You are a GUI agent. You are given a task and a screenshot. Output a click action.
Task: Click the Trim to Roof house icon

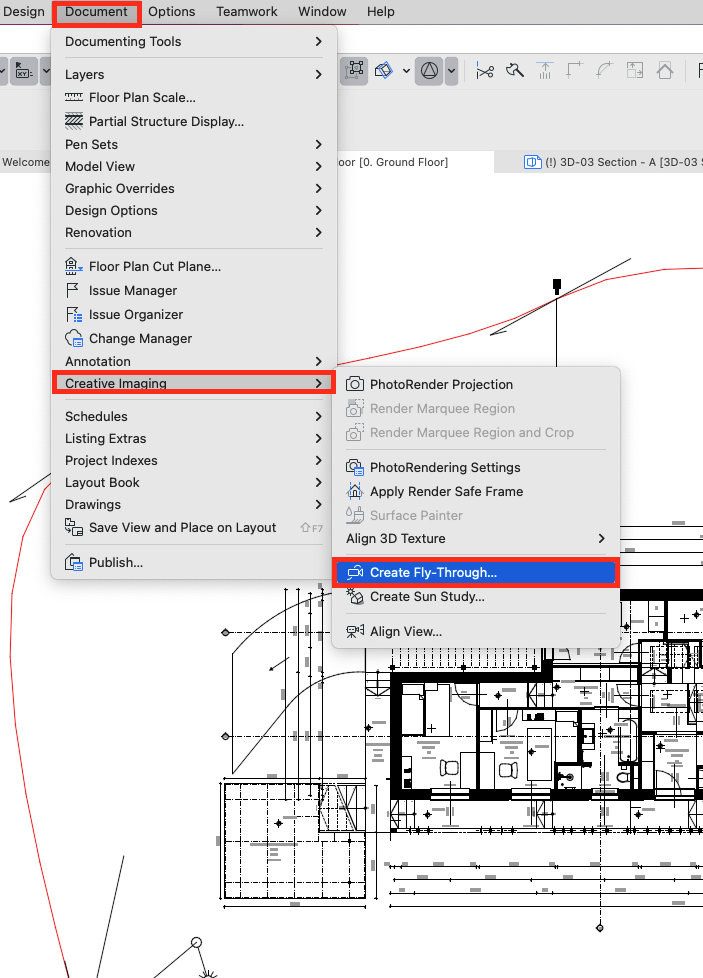pos(665,70)
